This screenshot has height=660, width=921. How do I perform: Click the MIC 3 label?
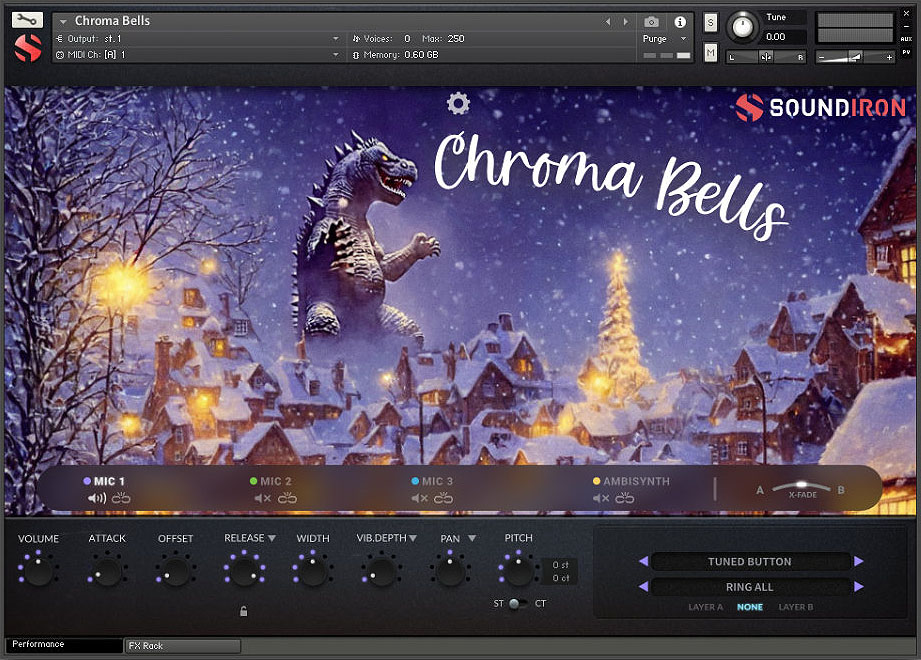tap(437, 481)
